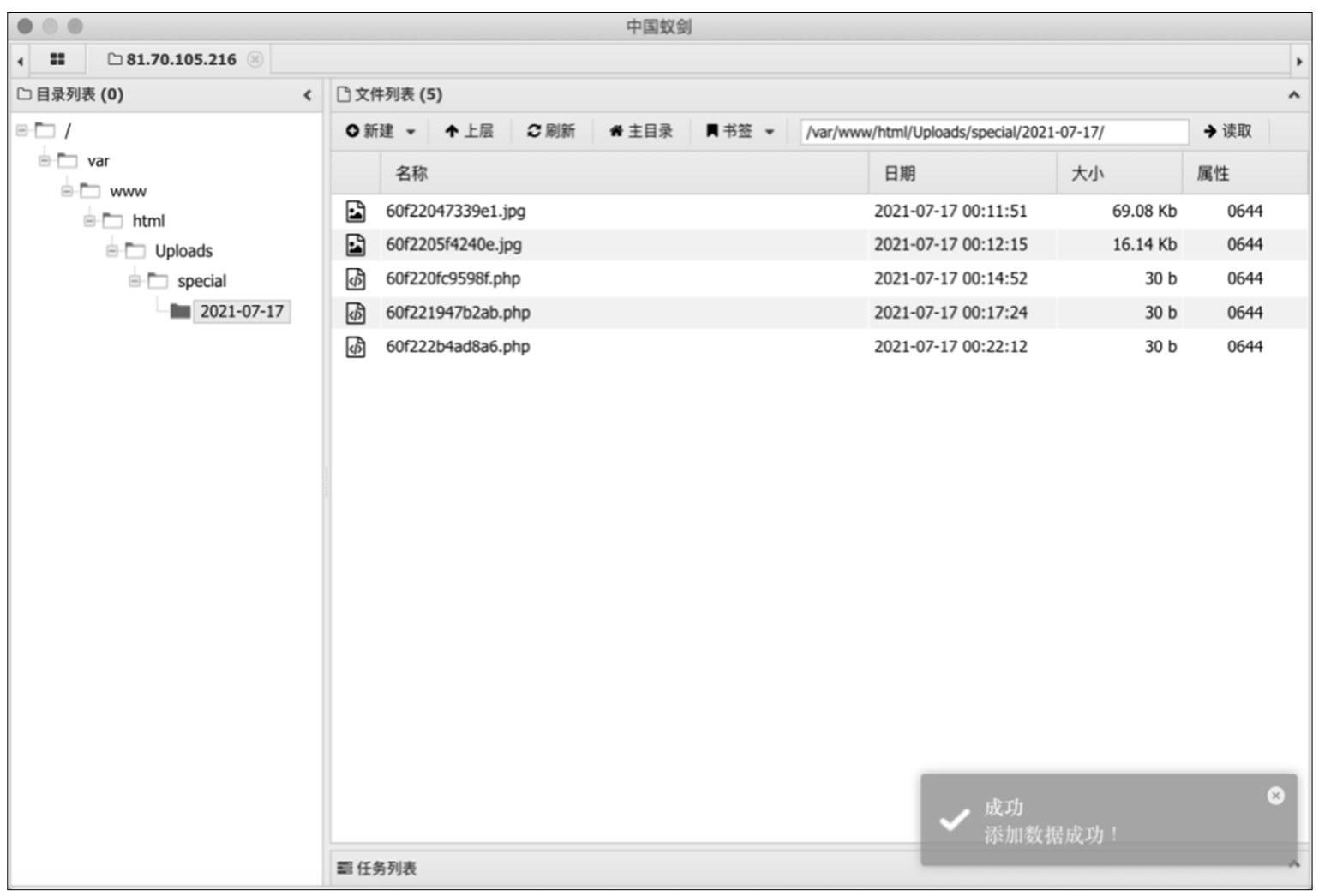The height and width of the screenshot is (896, 1325).
Task: Click the Uploads folder icon
Action: 135,250
